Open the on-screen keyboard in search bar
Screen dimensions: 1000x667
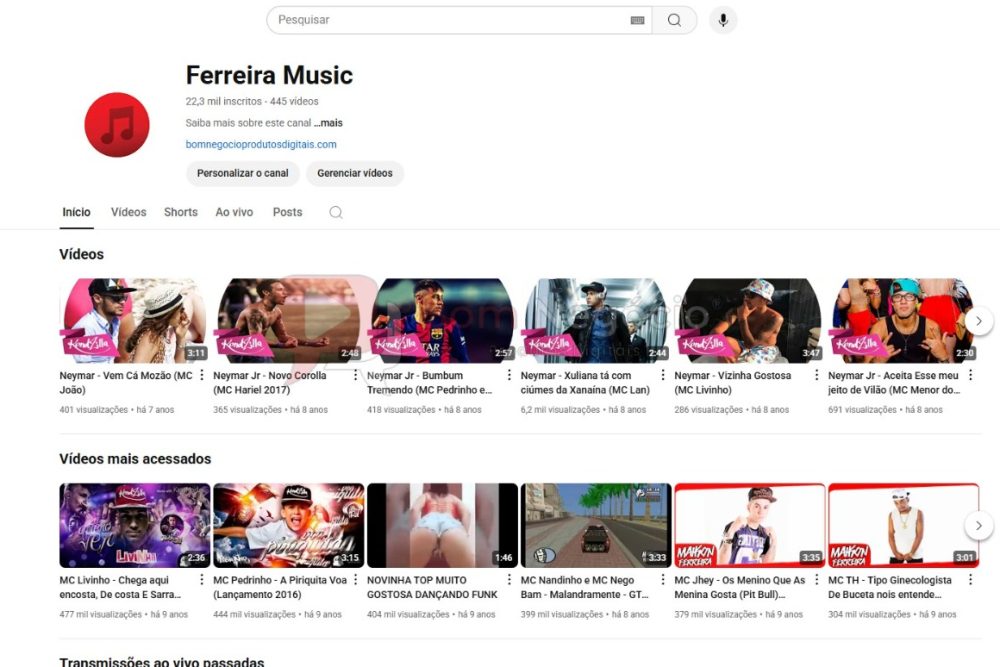(637, 20)
